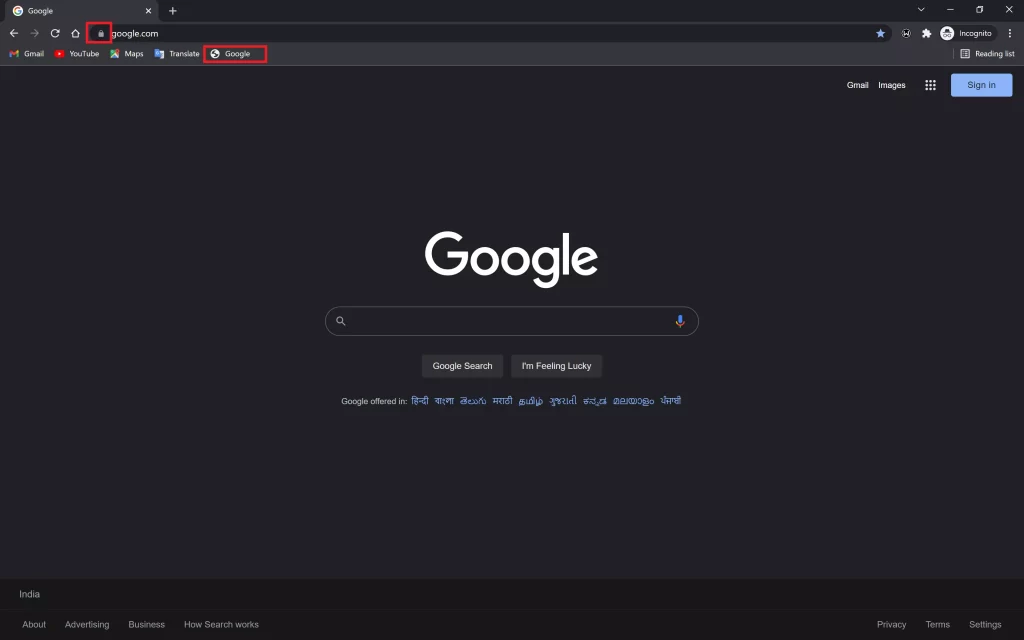The image size is (1024, 640).
Task: Minimize the Chrome window
Action: pos(950,9)
